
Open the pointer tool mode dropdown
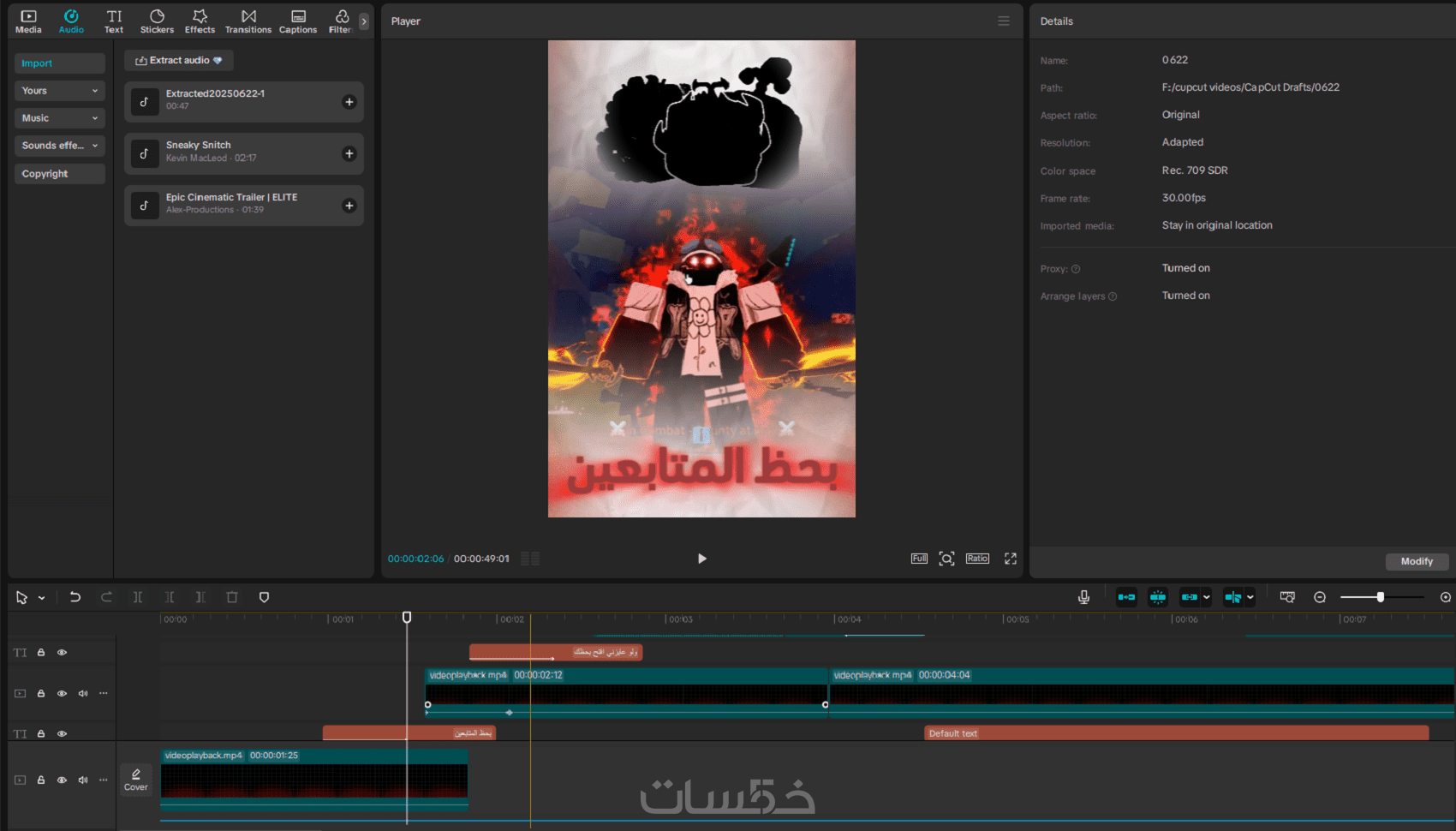41,598
